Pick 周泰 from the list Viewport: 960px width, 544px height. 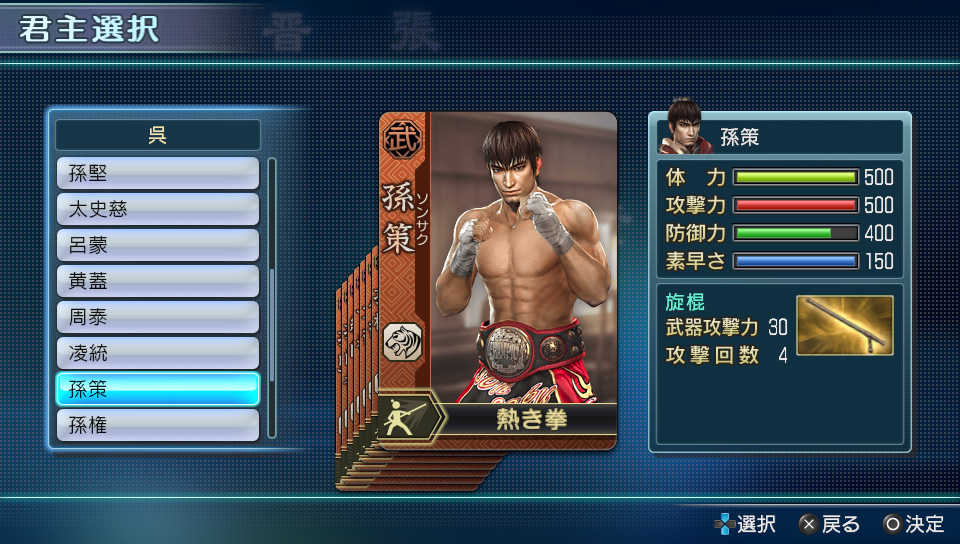(158, 317)
